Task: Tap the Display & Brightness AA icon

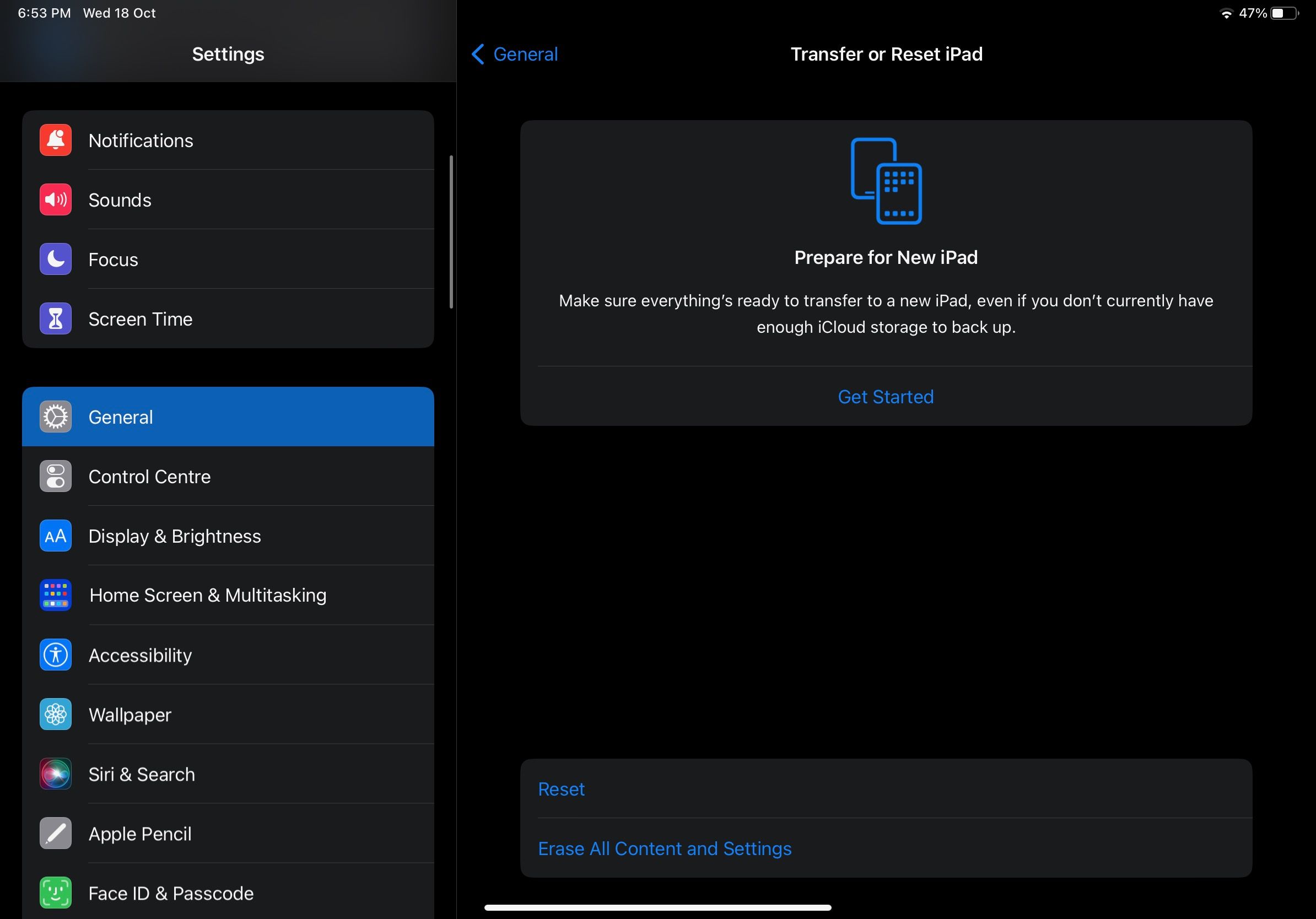Action: coord(56,536)
